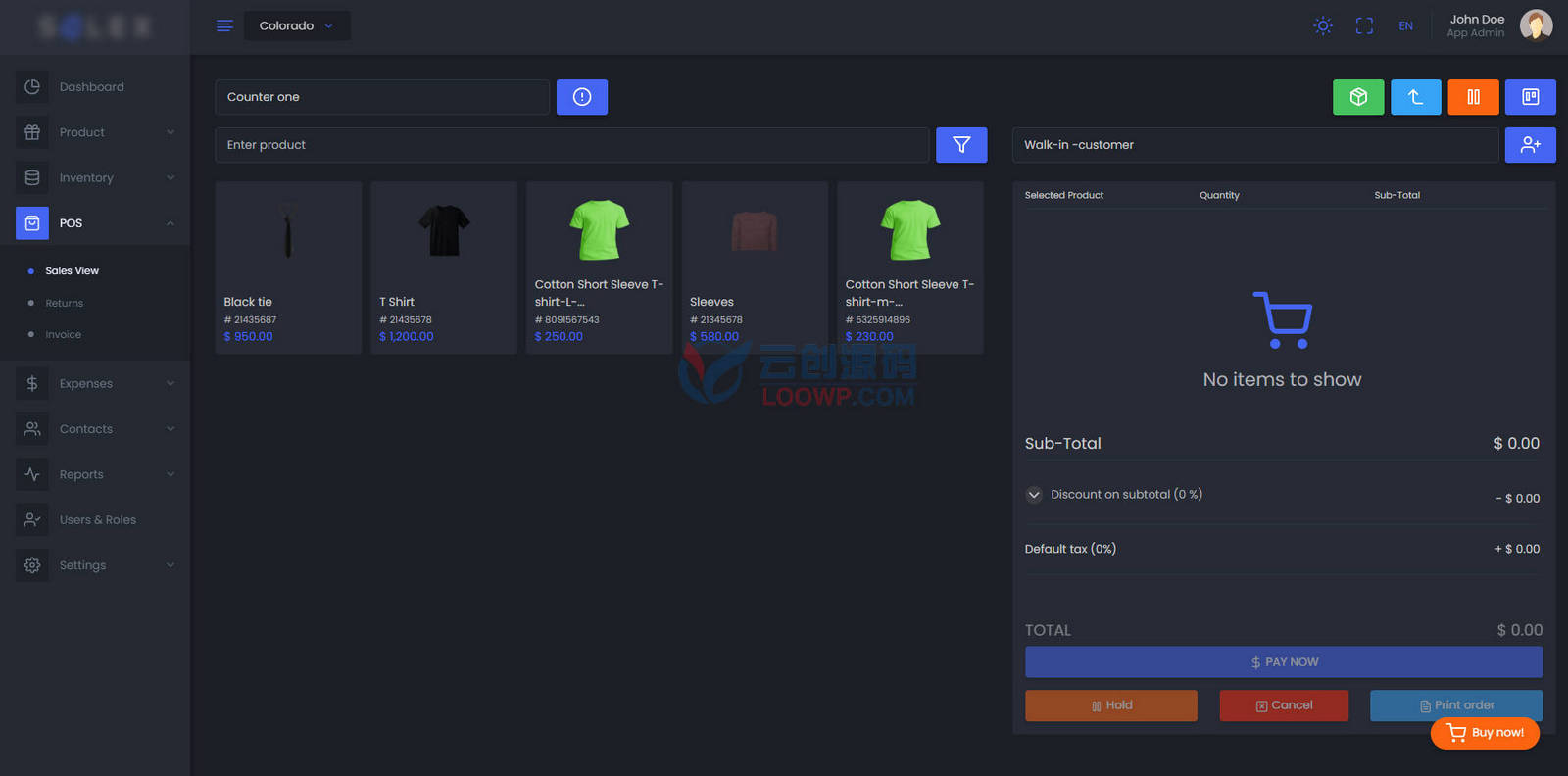Open the product filter funnel button
This screenshot has height=776, width=1568.
click(961, 145)
